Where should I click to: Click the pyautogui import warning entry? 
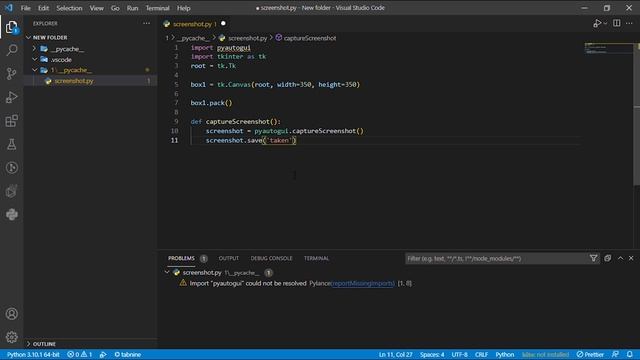pos(296,283)
